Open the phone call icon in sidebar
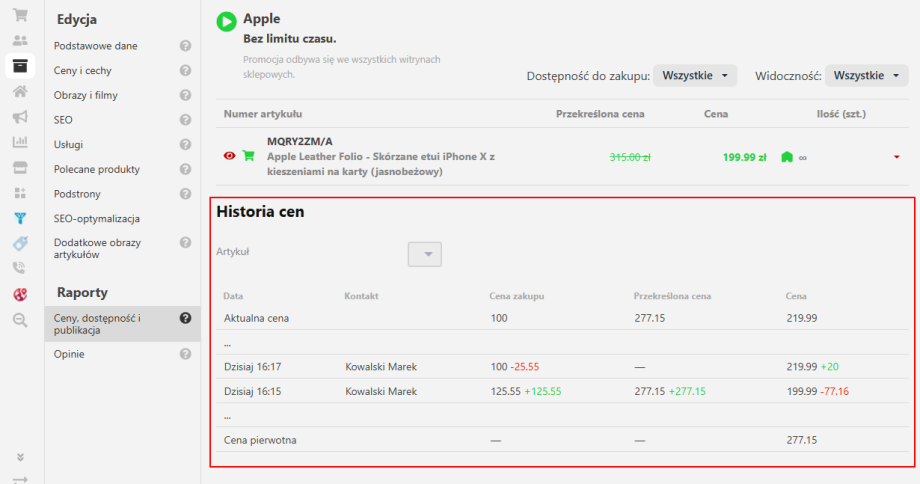The image size is (920, 484). click(x=20, y=268)
